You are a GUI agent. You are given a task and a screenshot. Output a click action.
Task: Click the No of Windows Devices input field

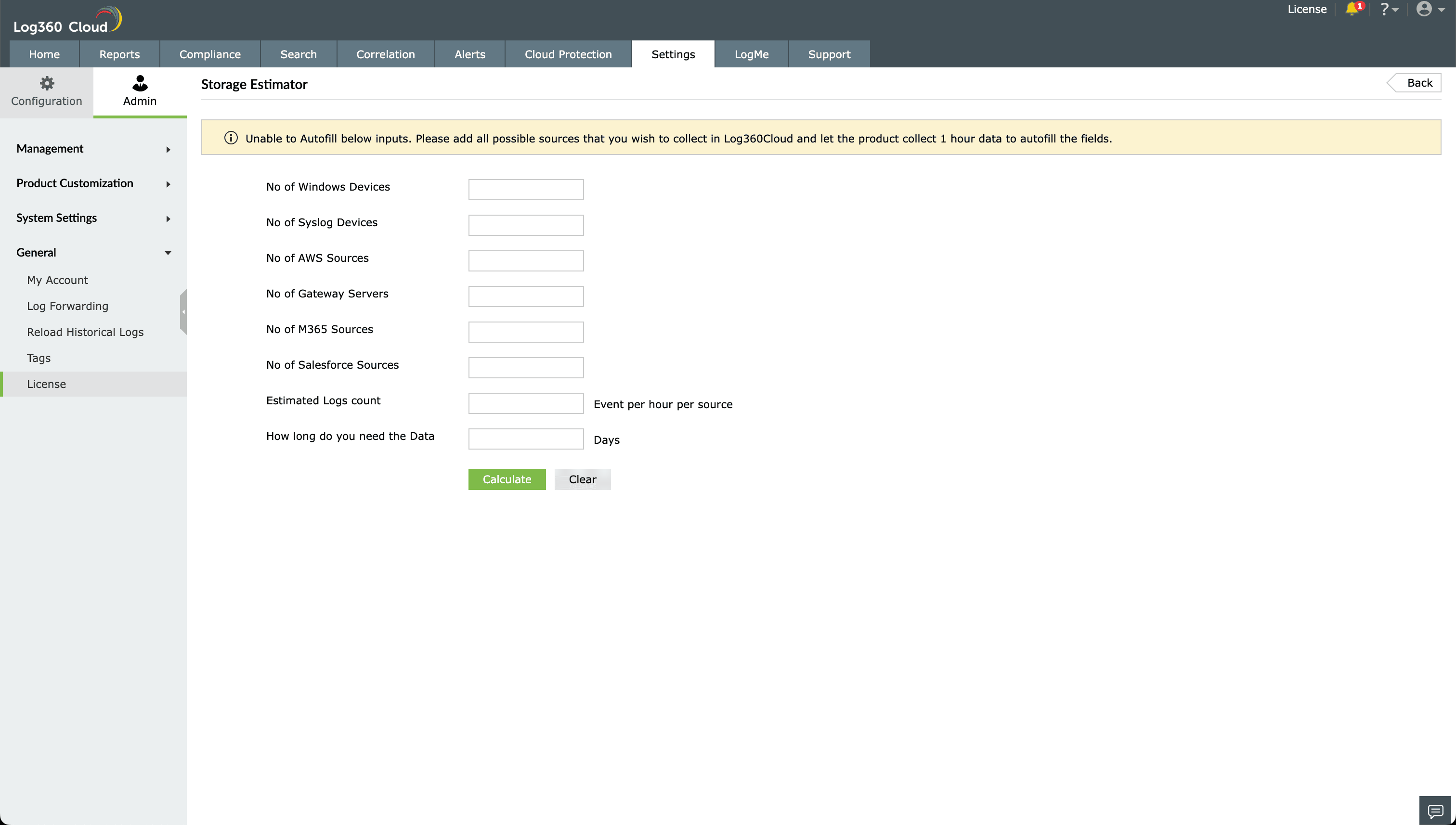(x=525, y=189)
